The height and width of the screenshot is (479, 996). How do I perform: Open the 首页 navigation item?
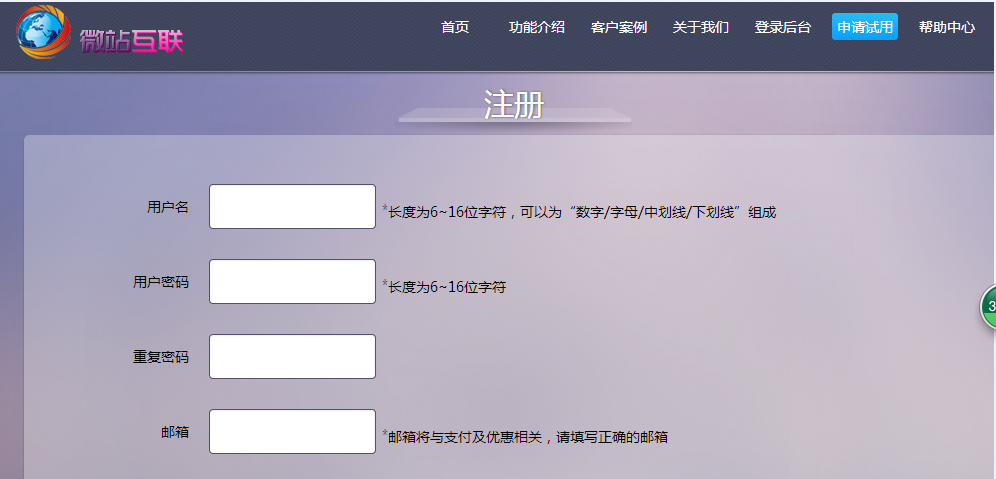(x=455, y=27)
